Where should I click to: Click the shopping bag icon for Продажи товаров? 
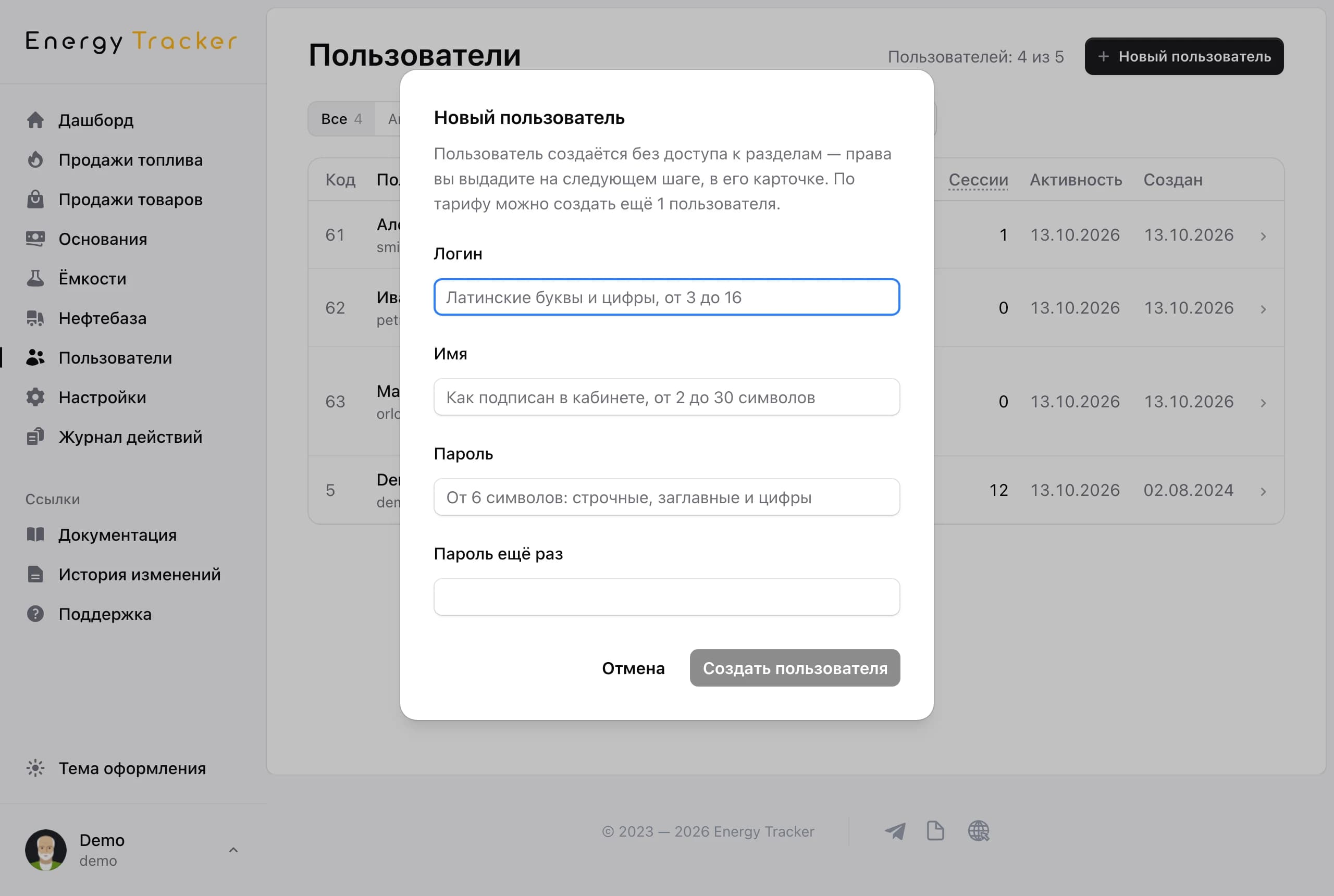pos(35,199)
